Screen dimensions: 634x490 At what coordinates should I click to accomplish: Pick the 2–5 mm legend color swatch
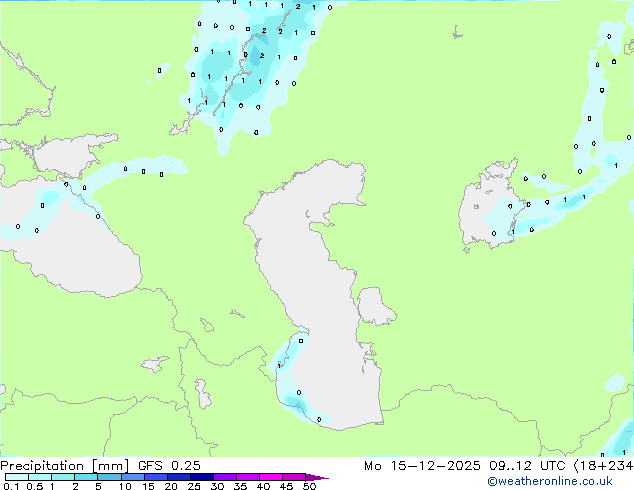pyautogui.click(x=86, y=477)
